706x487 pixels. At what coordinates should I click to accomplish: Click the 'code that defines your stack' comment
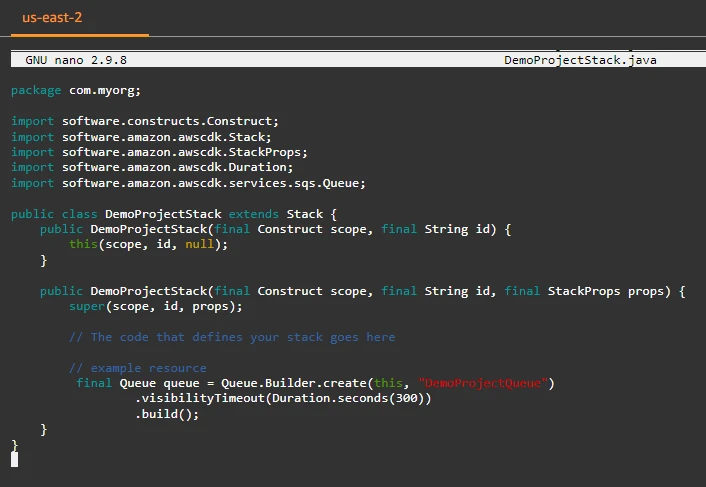[232, 337]
